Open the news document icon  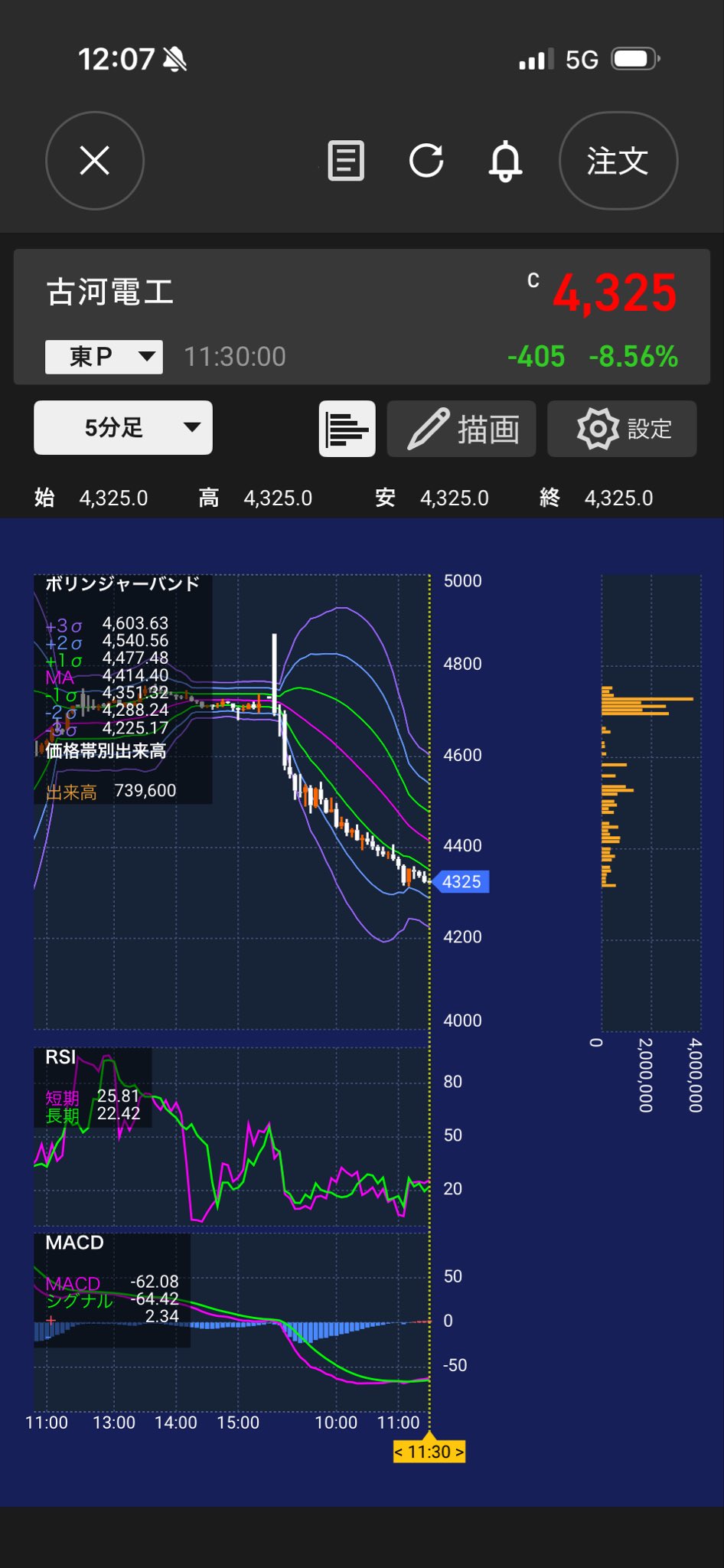point(346,161)
